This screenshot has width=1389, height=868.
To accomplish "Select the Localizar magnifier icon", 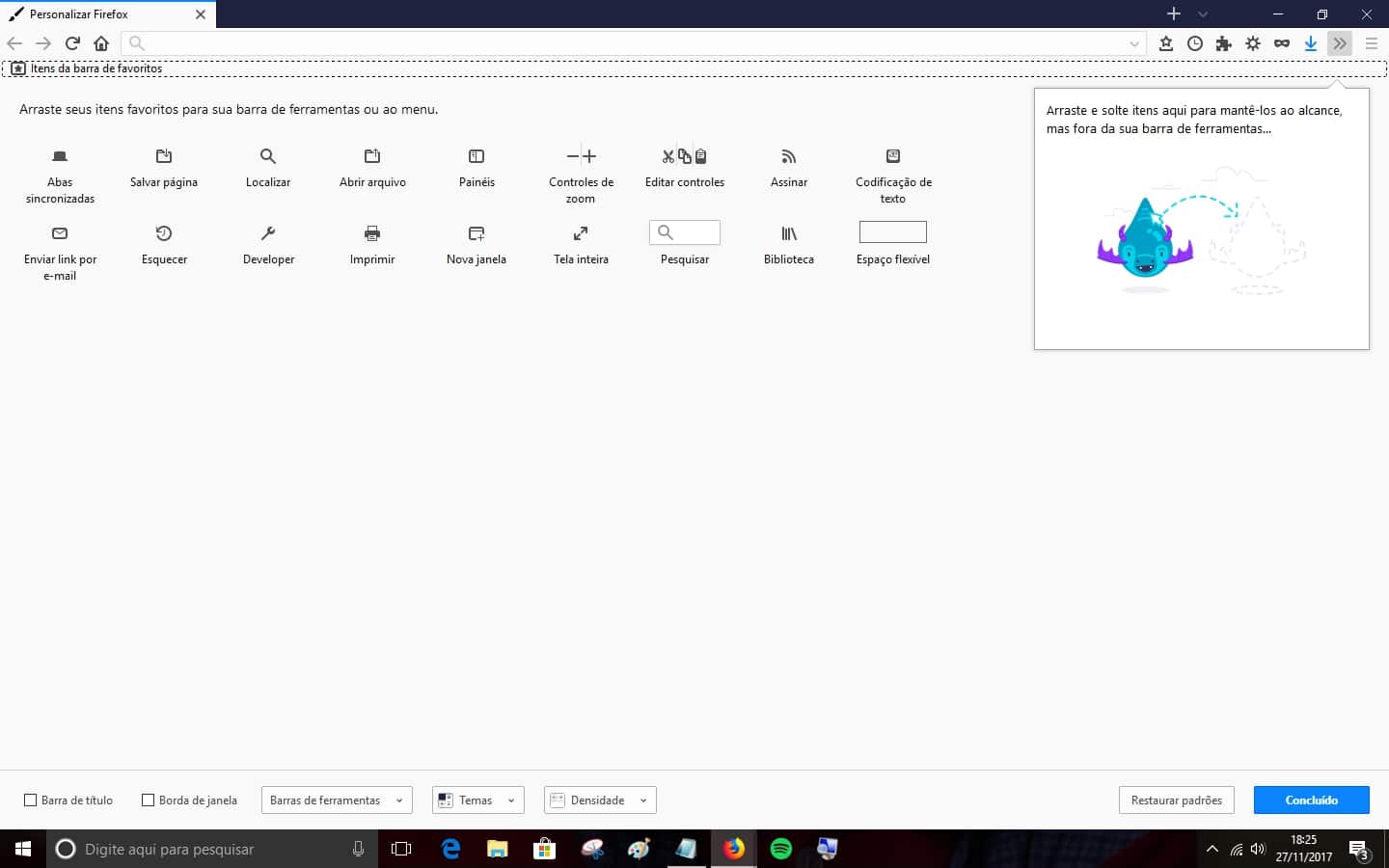I will coord(268,156).
